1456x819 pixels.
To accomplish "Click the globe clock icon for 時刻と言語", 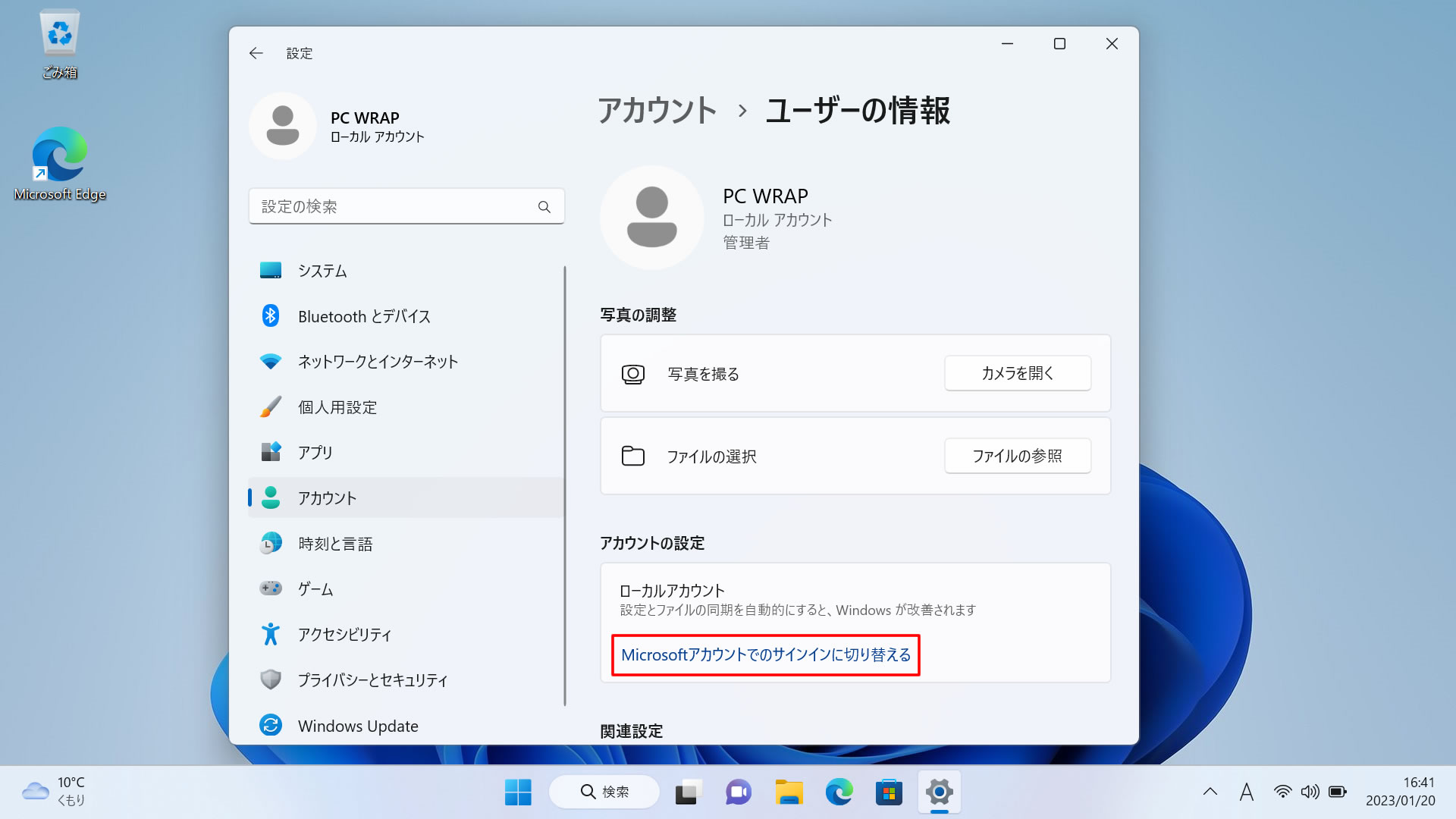I will (x=271, y=543).
